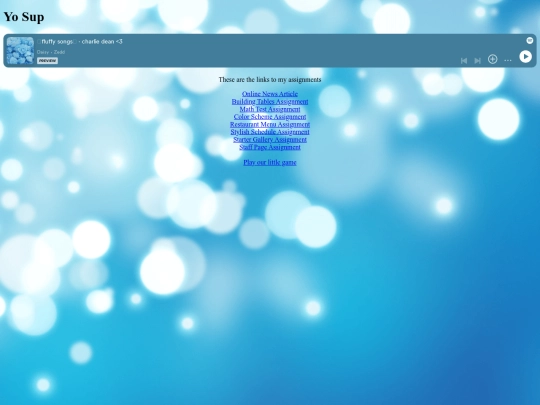
Task: Save playlist with the plus circle icon
Action: 492,59
